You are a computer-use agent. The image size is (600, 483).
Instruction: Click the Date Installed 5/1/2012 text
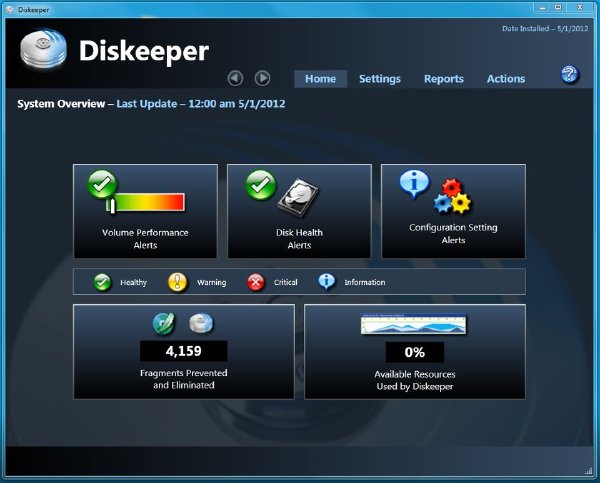pos(545,28)
